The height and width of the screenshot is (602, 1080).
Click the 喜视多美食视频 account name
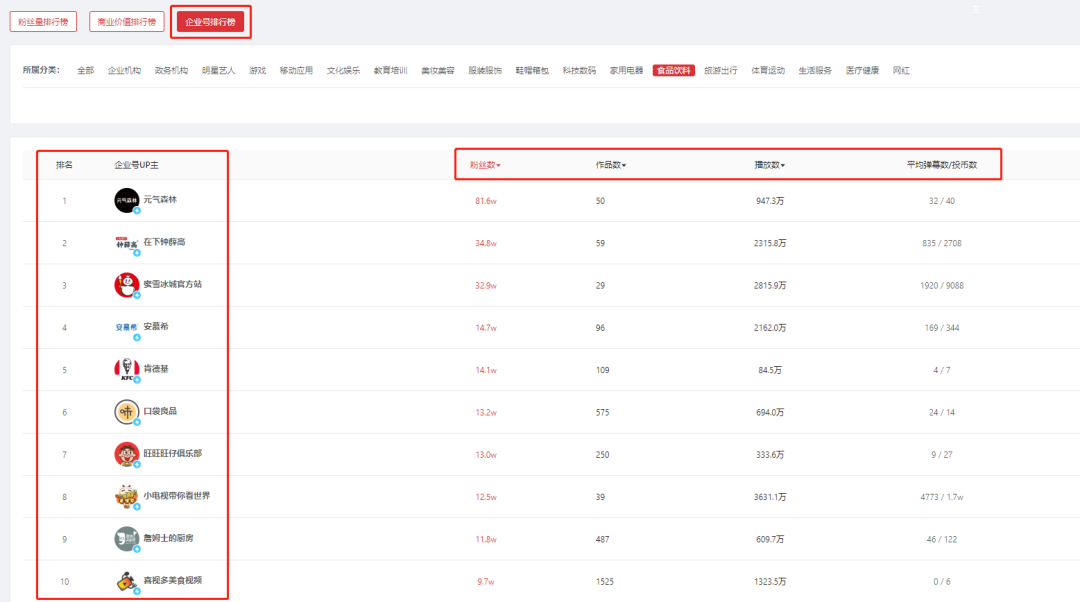(172, 580)
